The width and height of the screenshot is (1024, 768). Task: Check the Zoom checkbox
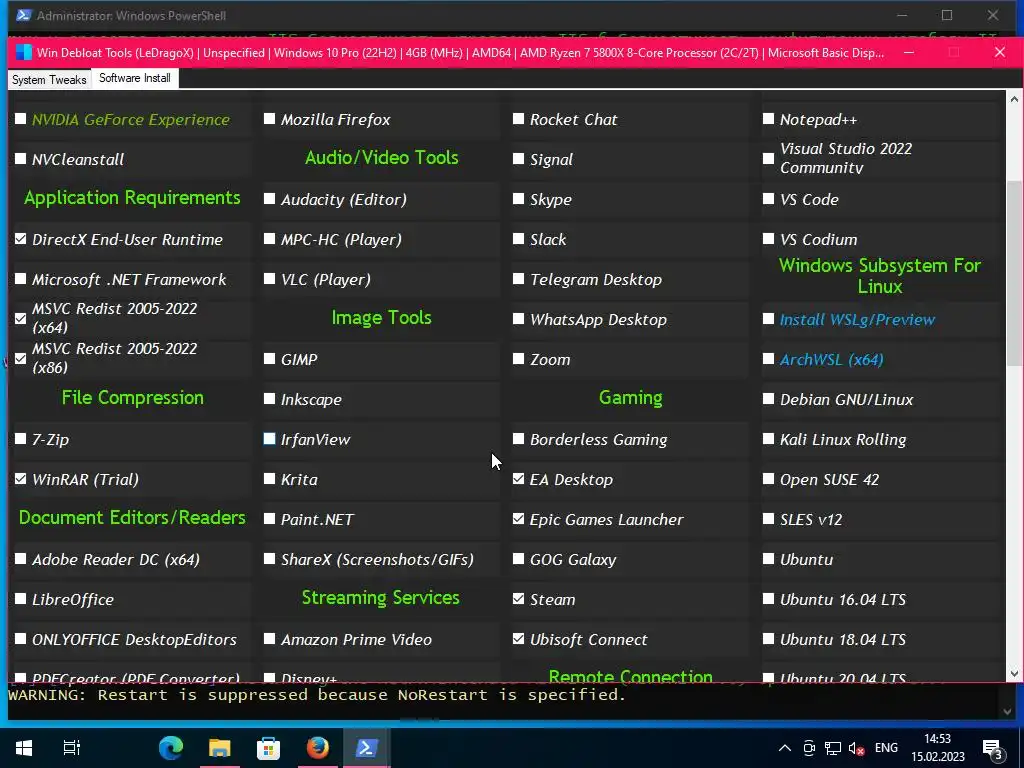(x=519, y=359)
